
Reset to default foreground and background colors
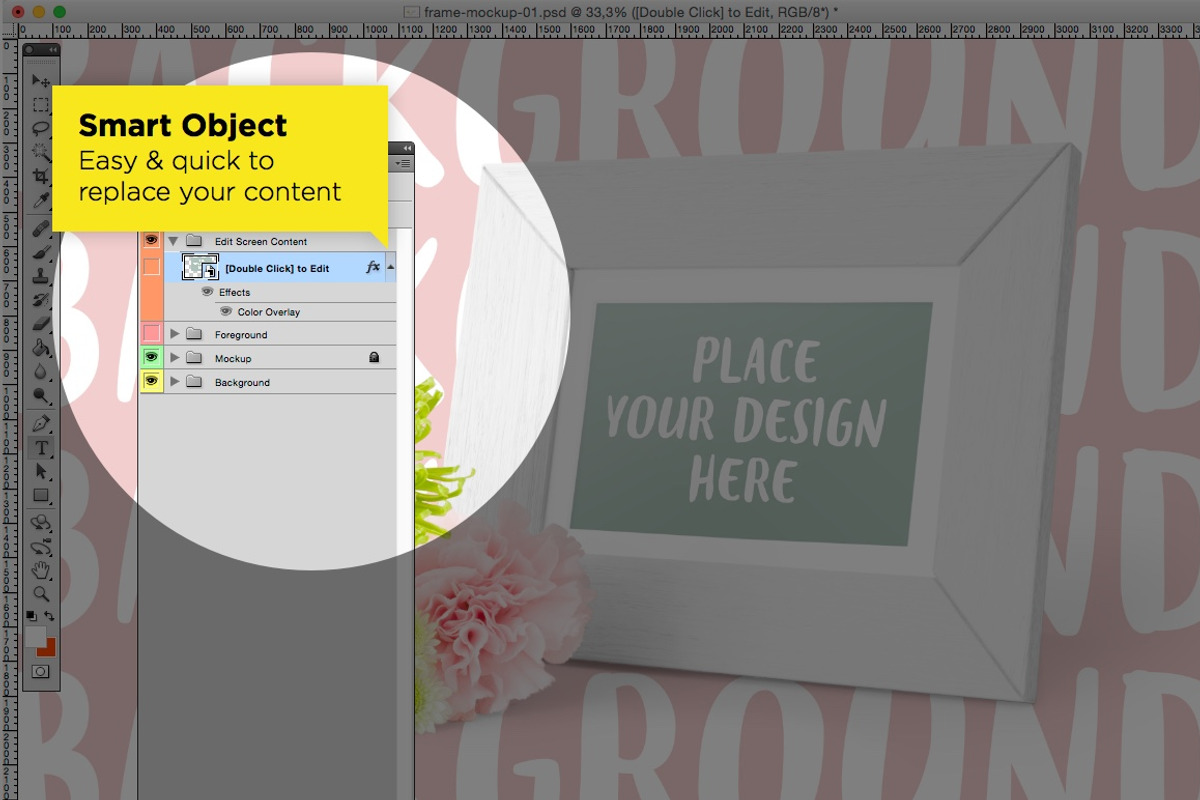click(x=32, y=615)
